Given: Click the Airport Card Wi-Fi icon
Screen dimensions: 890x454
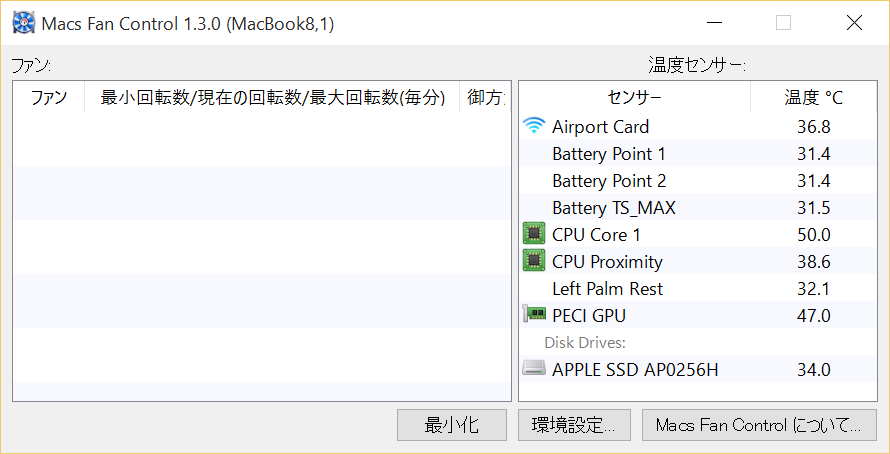Looking at the screenshot, I should 533,125.
